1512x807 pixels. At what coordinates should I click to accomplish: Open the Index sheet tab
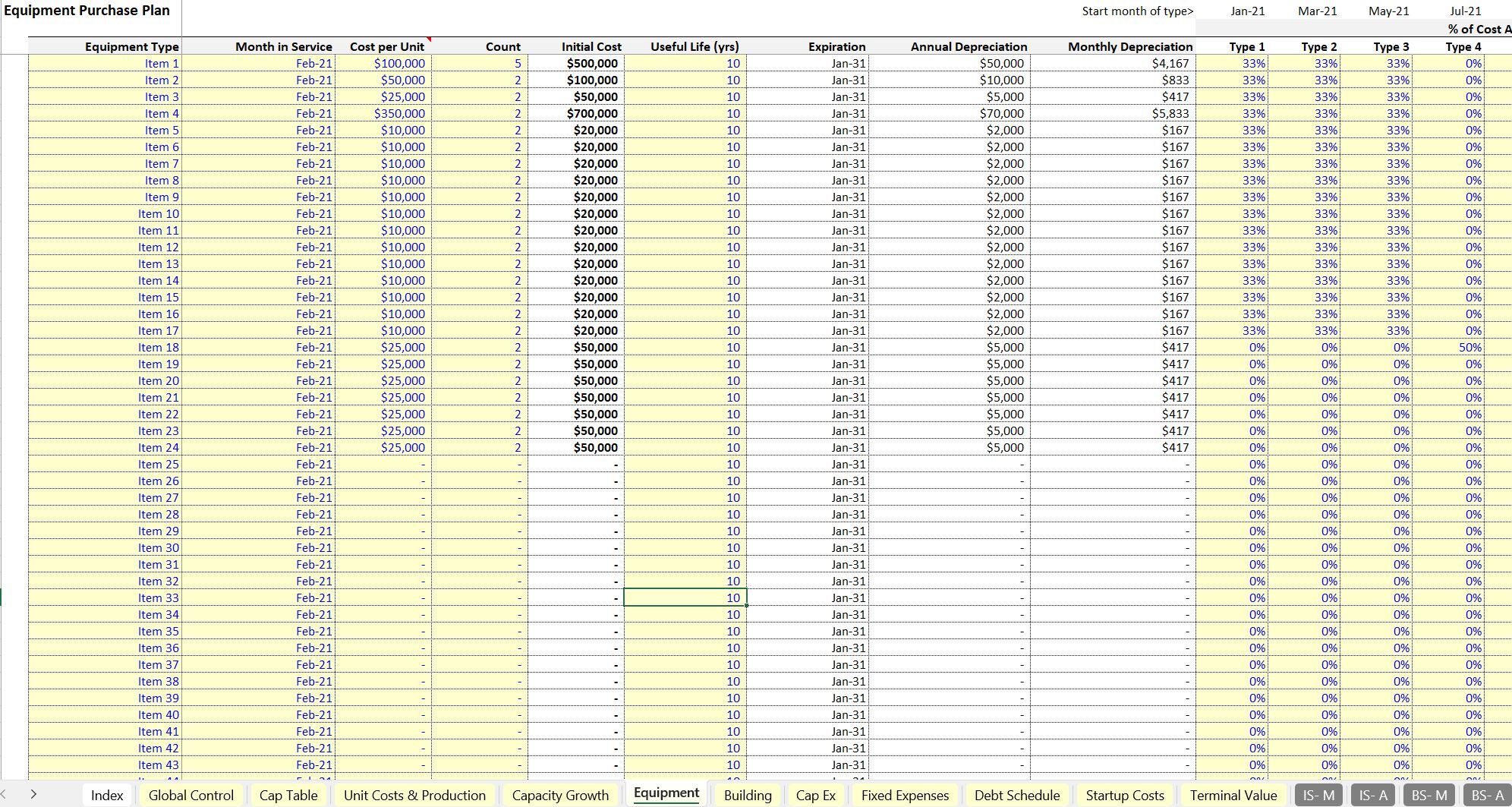click(106, 795)
